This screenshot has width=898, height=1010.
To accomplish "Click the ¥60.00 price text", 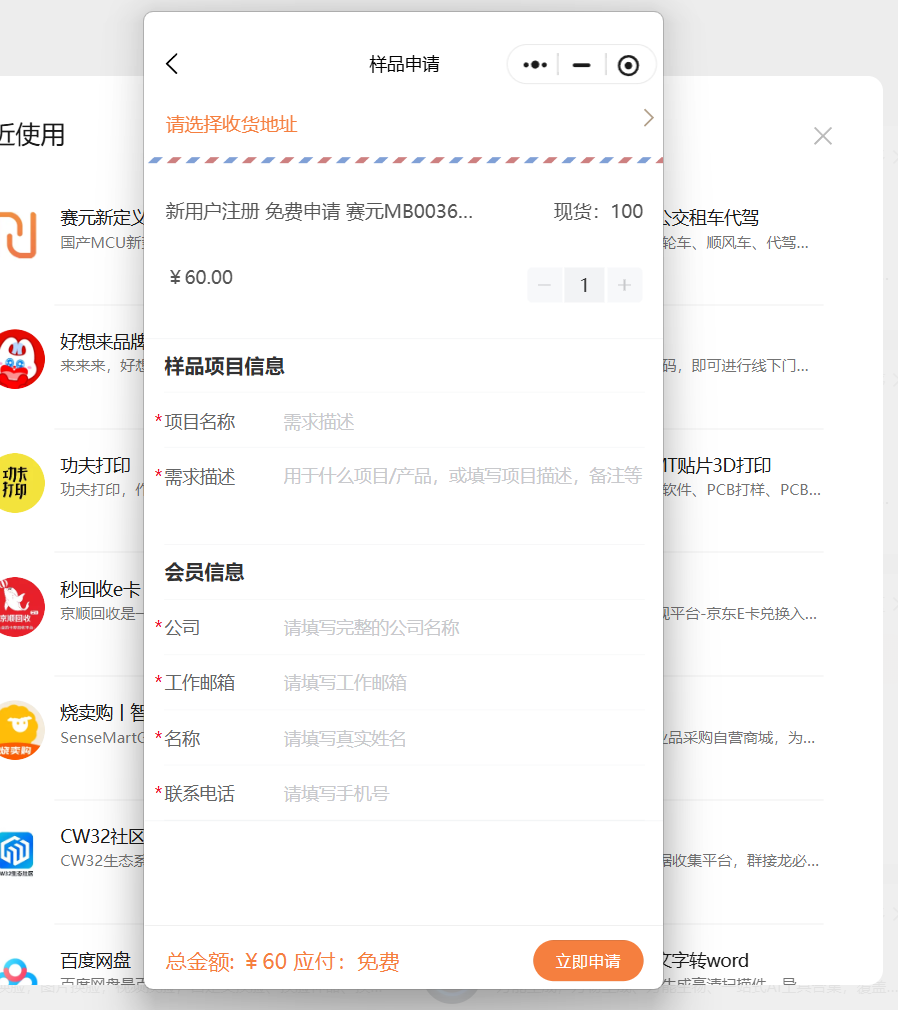I will (x=201, y=278).
